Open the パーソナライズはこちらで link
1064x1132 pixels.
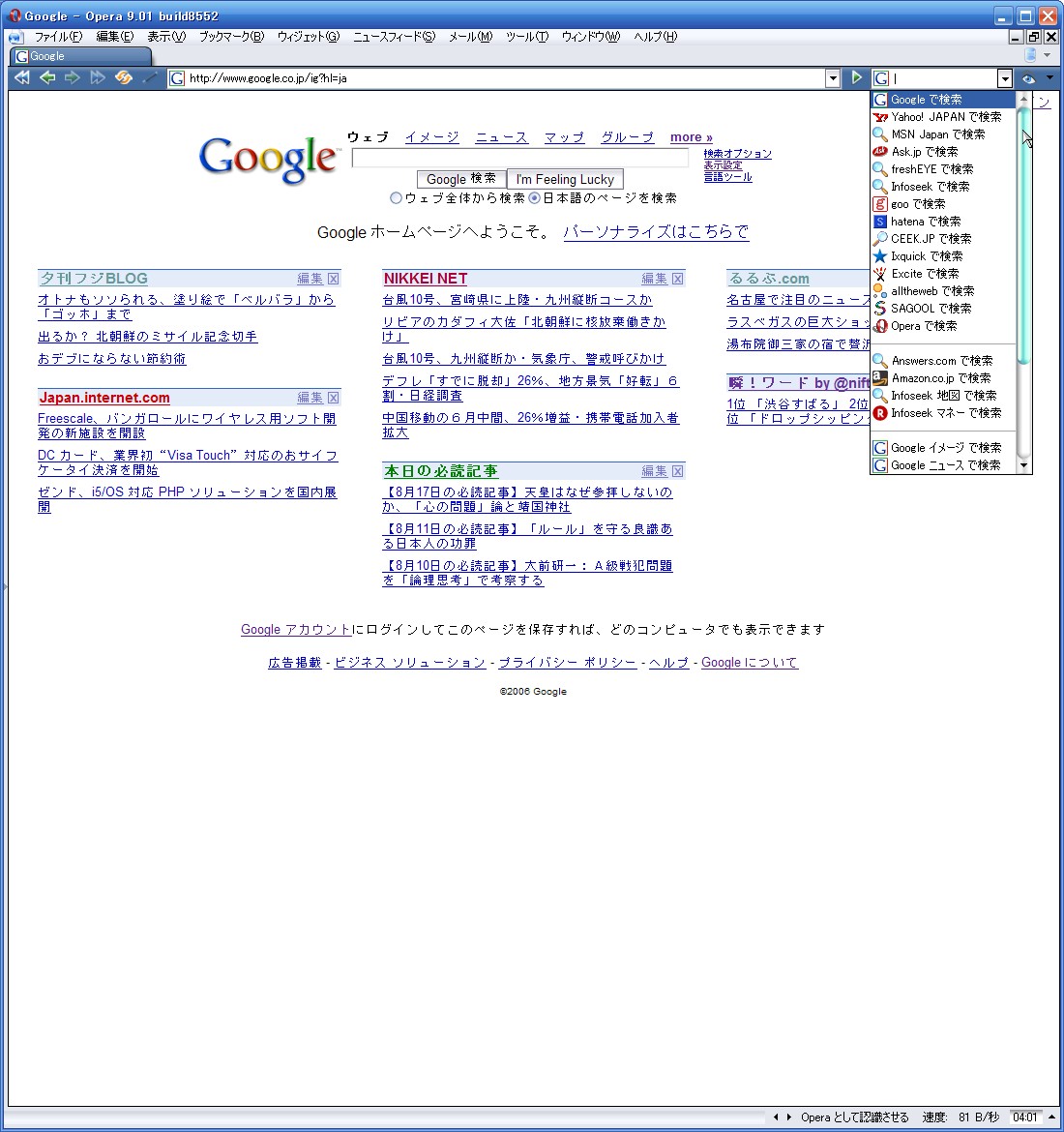click(x=656, y=232)
